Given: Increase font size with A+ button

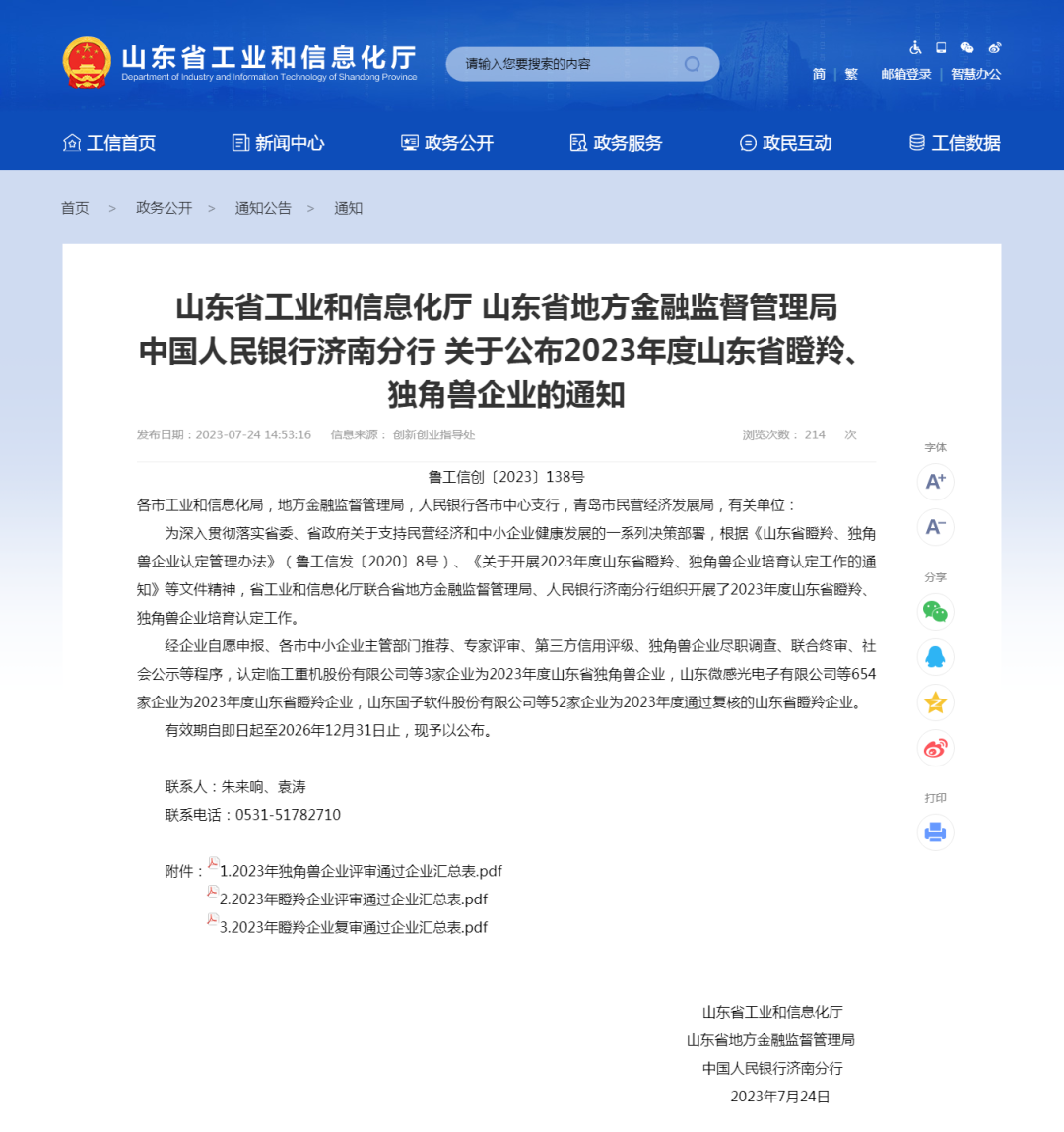Looking at the screenshot, I should click(x=936, y=482).
